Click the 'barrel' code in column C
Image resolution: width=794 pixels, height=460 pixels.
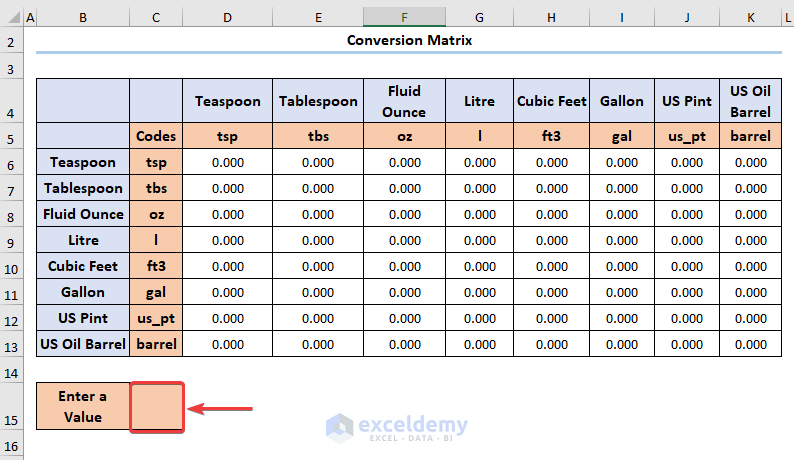pyautogui.click(x=156, y=344)
